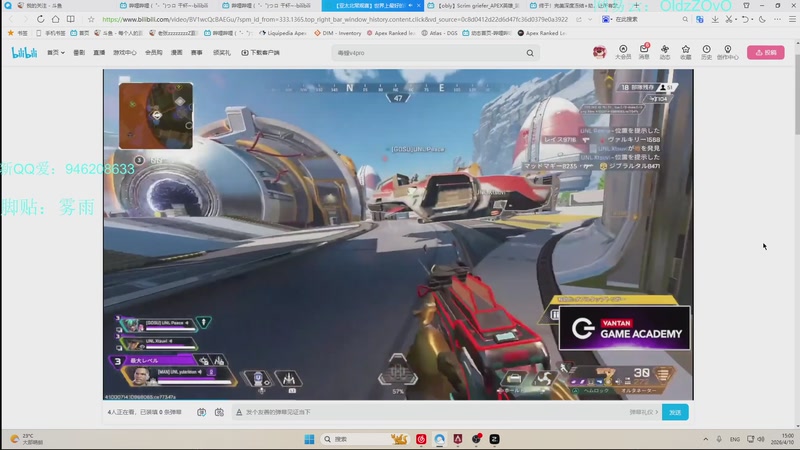Open 番剧 in bilibili navigation
This screenshot has height=450, width=800.
click(x=79, y=53)
